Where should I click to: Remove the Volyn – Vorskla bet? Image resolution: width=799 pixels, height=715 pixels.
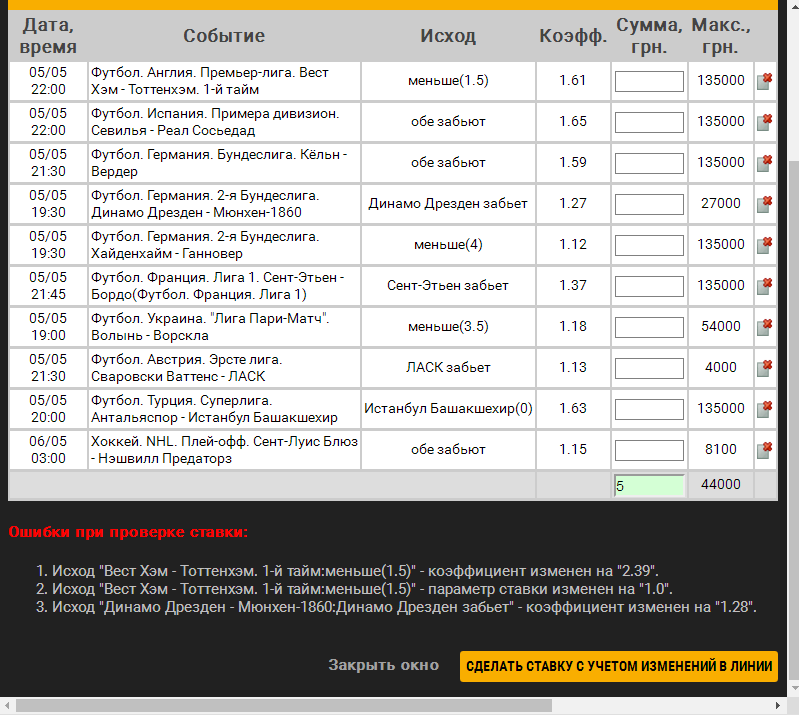pos(764,327)
